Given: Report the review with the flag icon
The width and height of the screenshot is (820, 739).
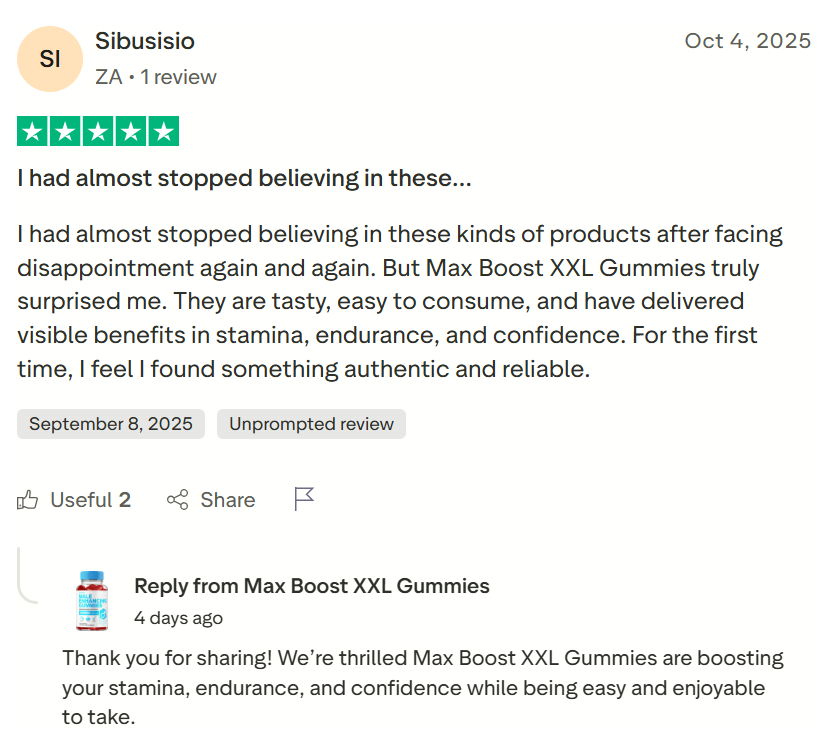Looking at the screenshot, I should tap(304, 499).
